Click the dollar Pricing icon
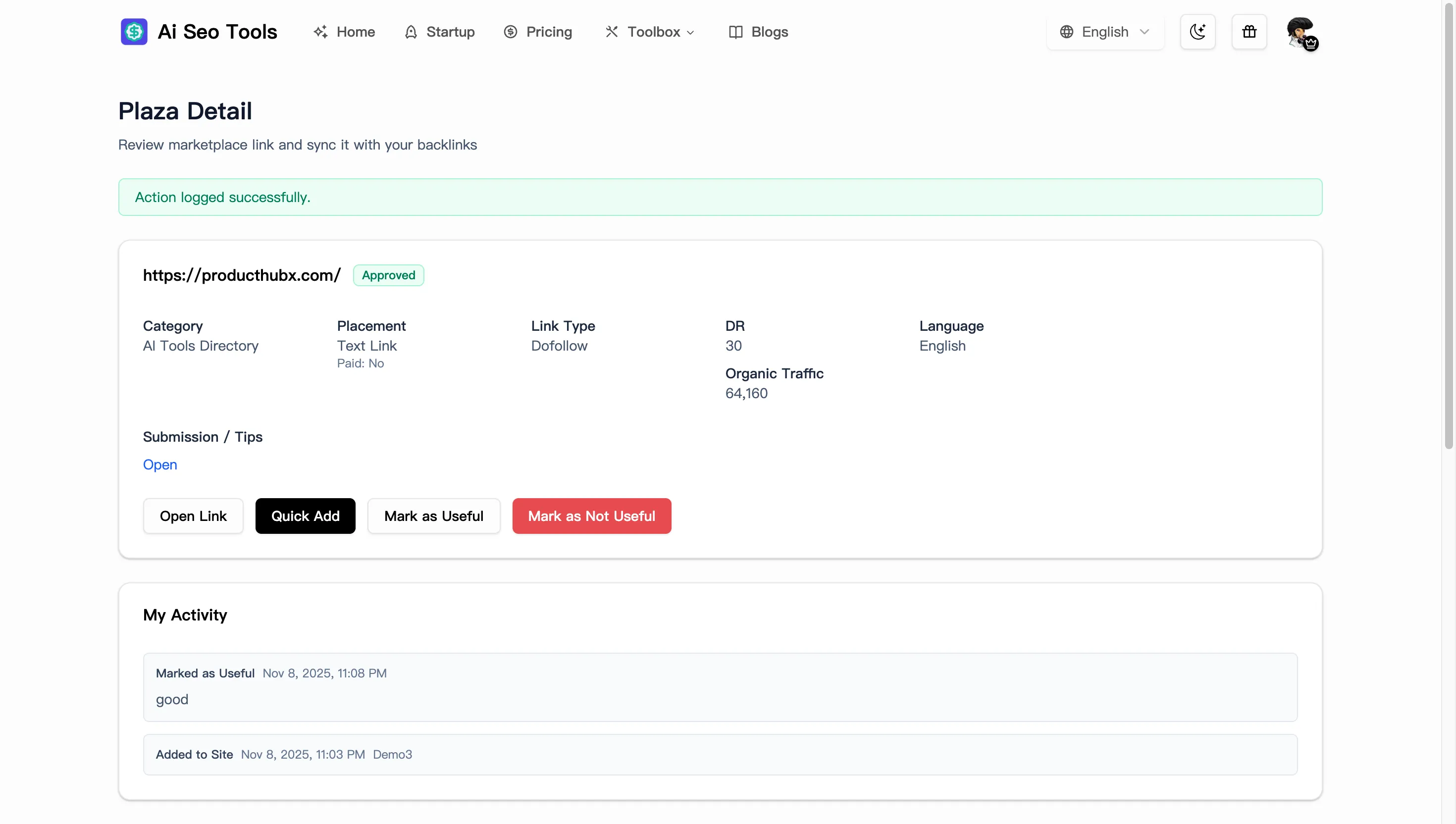 pyautogui.click(x=511, y=32)
